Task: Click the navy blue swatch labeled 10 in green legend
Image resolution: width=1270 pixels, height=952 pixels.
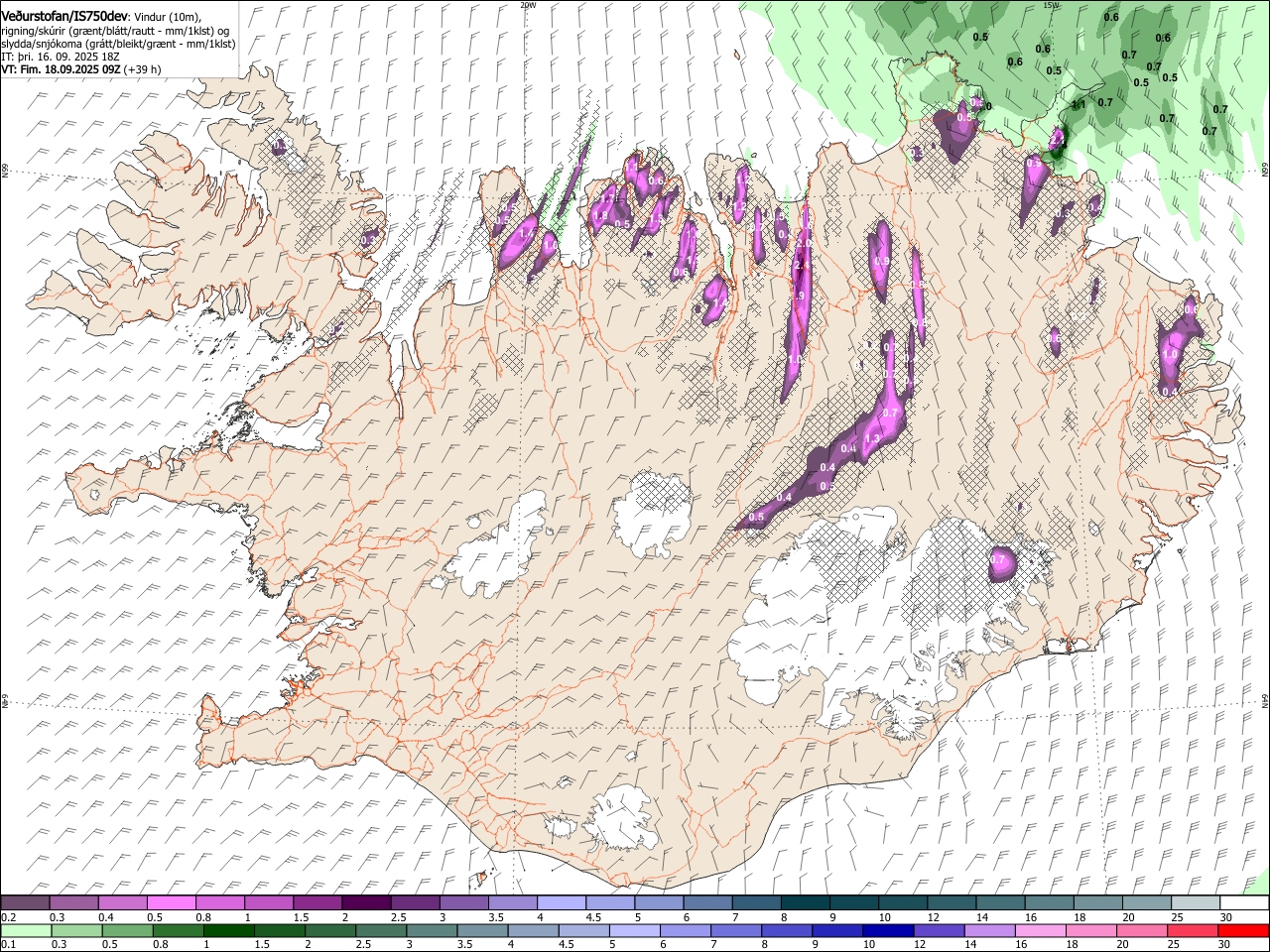Action: point(888,931)
